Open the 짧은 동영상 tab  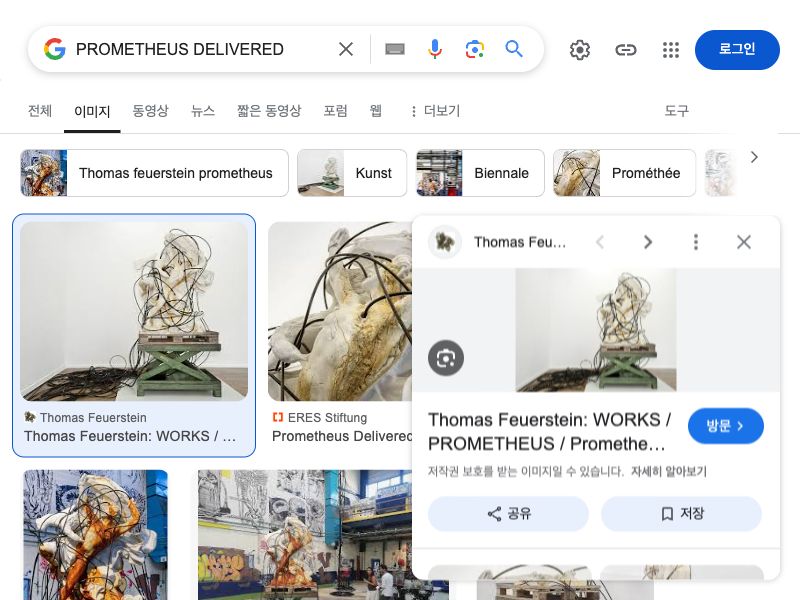269,111
